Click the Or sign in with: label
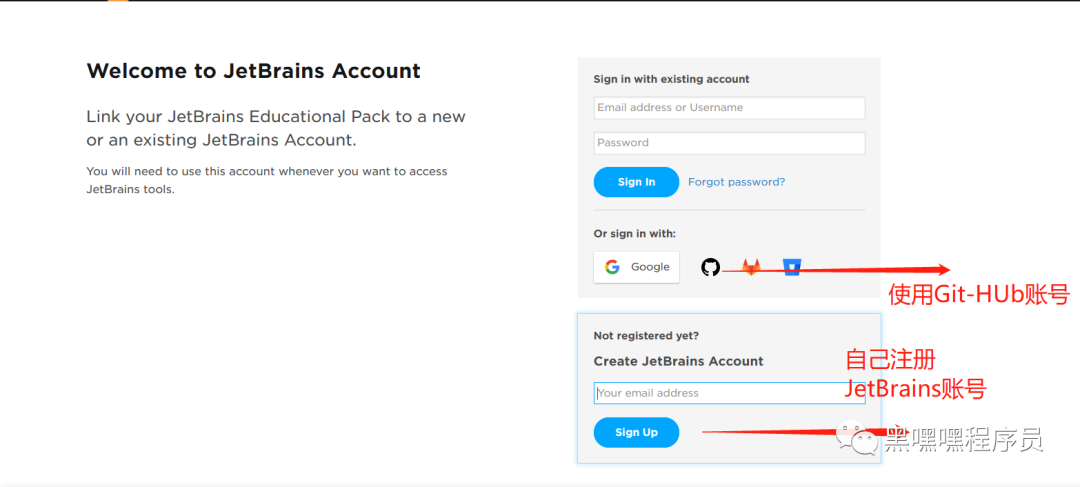This screenshot has height=487, width=1080. [x=634, y=233]
